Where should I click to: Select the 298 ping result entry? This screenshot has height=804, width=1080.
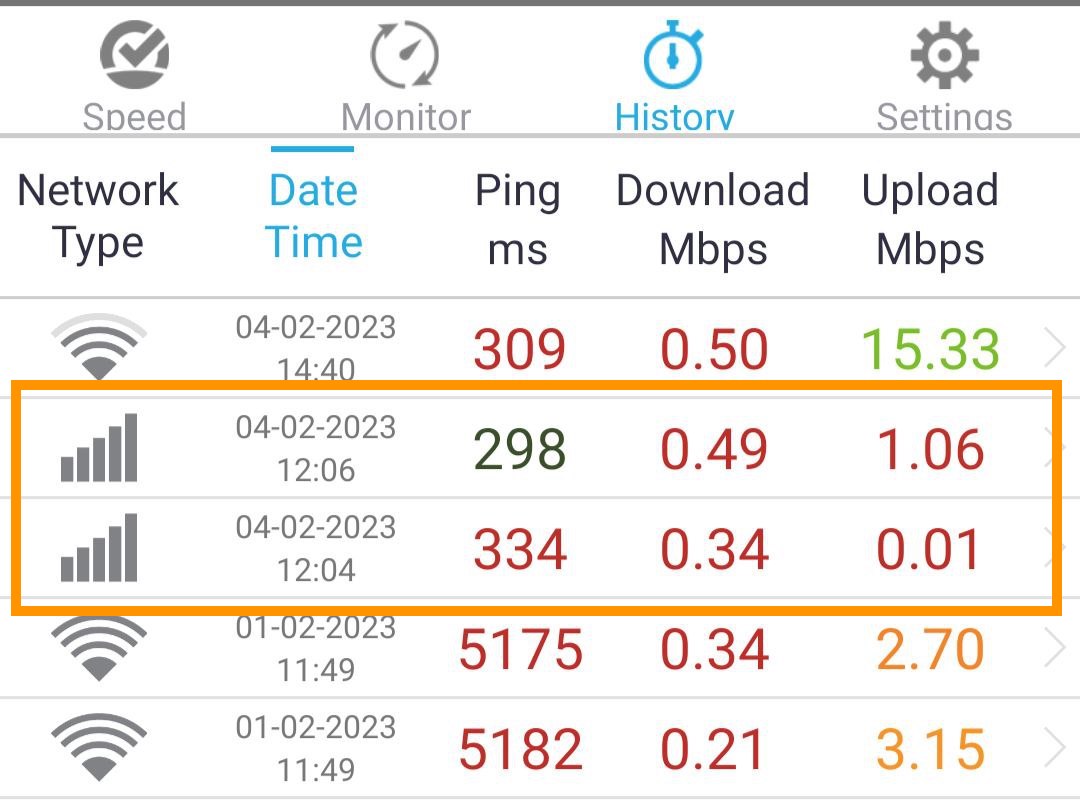pyautogui.click(x=520, y=449)
